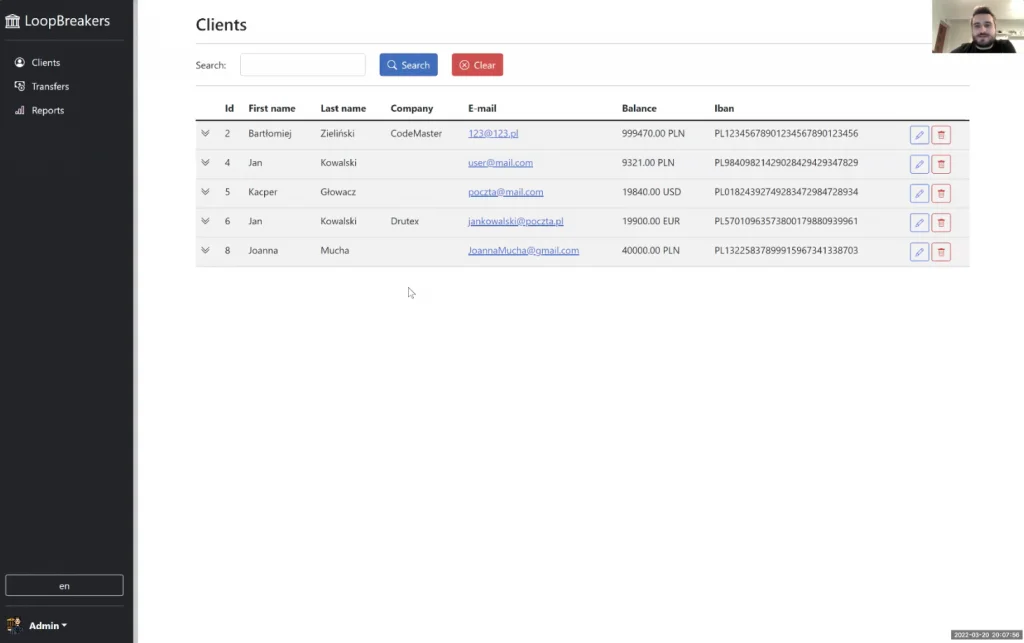This screenshot has height=643, width=1024.
Task: Open the jankowalski@poczta.pl email link
Action: point(515,221)
